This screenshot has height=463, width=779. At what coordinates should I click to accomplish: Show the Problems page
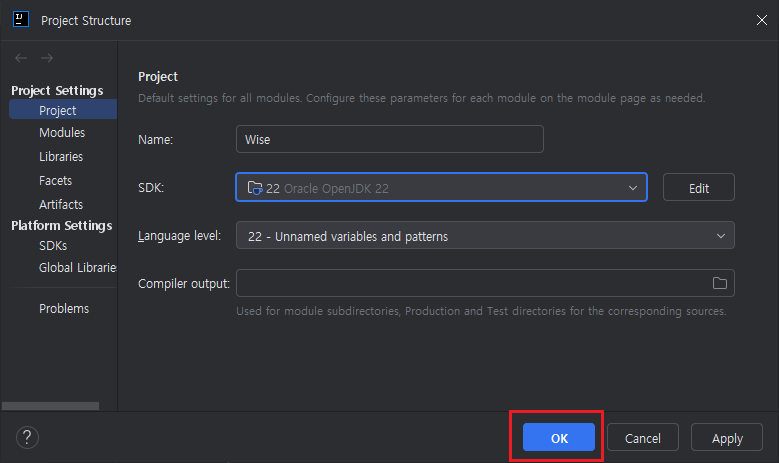64,308
